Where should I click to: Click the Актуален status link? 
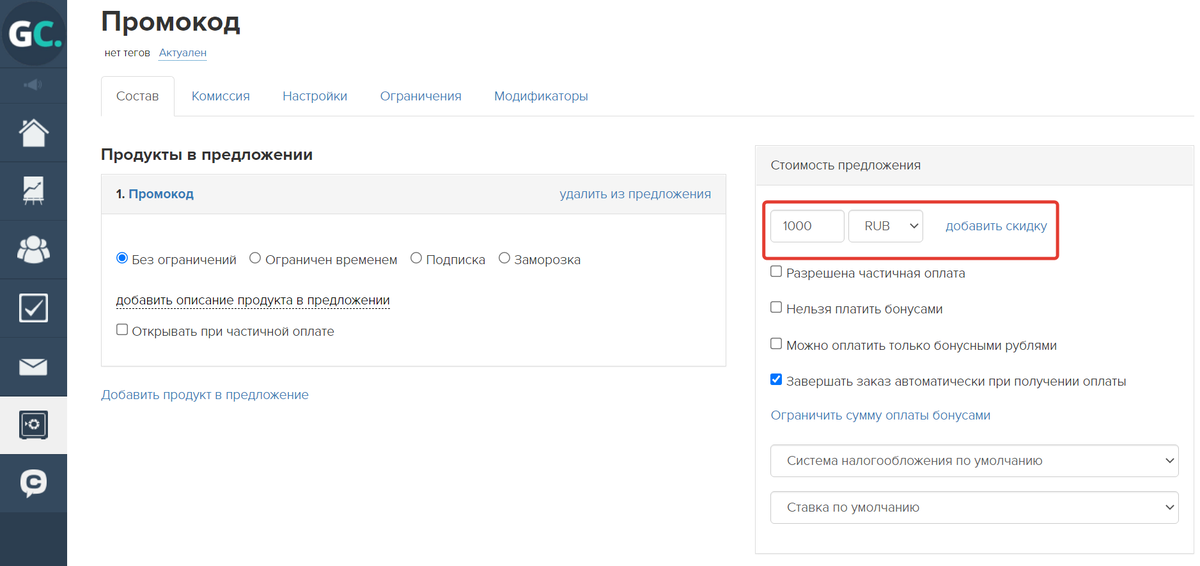tap(183, 52)
